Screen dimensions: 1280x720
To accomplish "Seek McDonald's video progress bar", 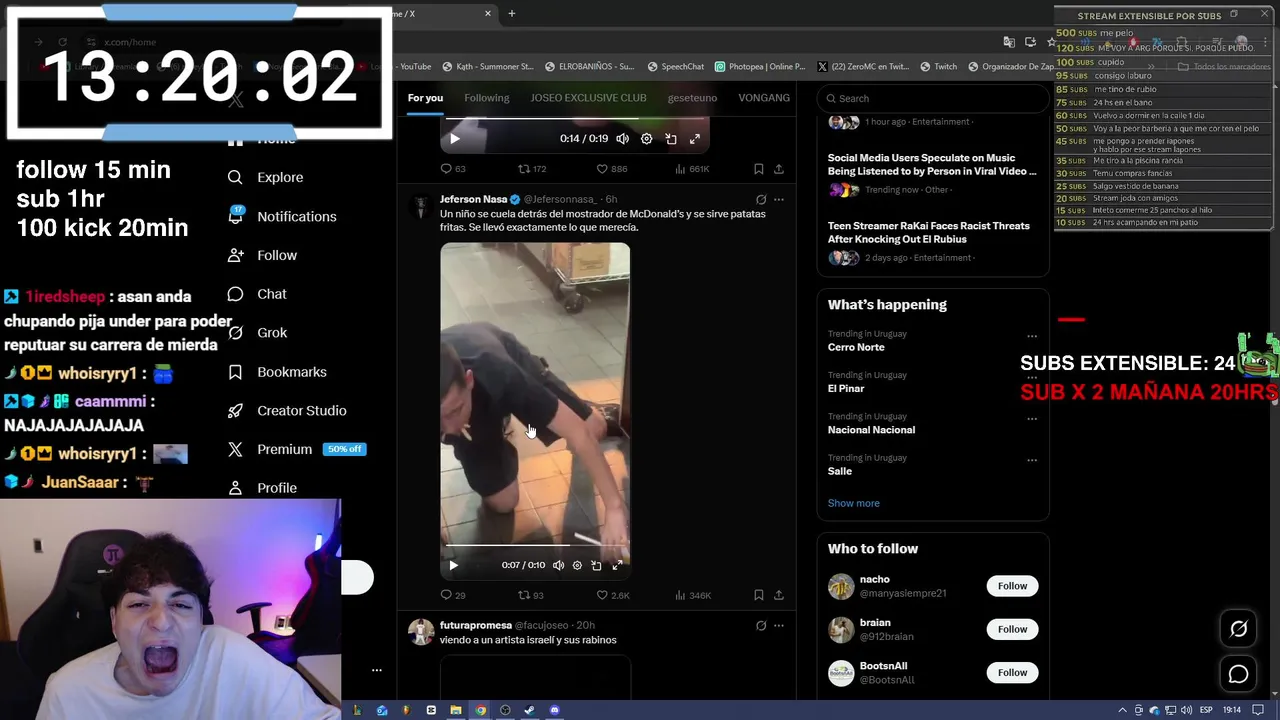I will click(535, 545).
